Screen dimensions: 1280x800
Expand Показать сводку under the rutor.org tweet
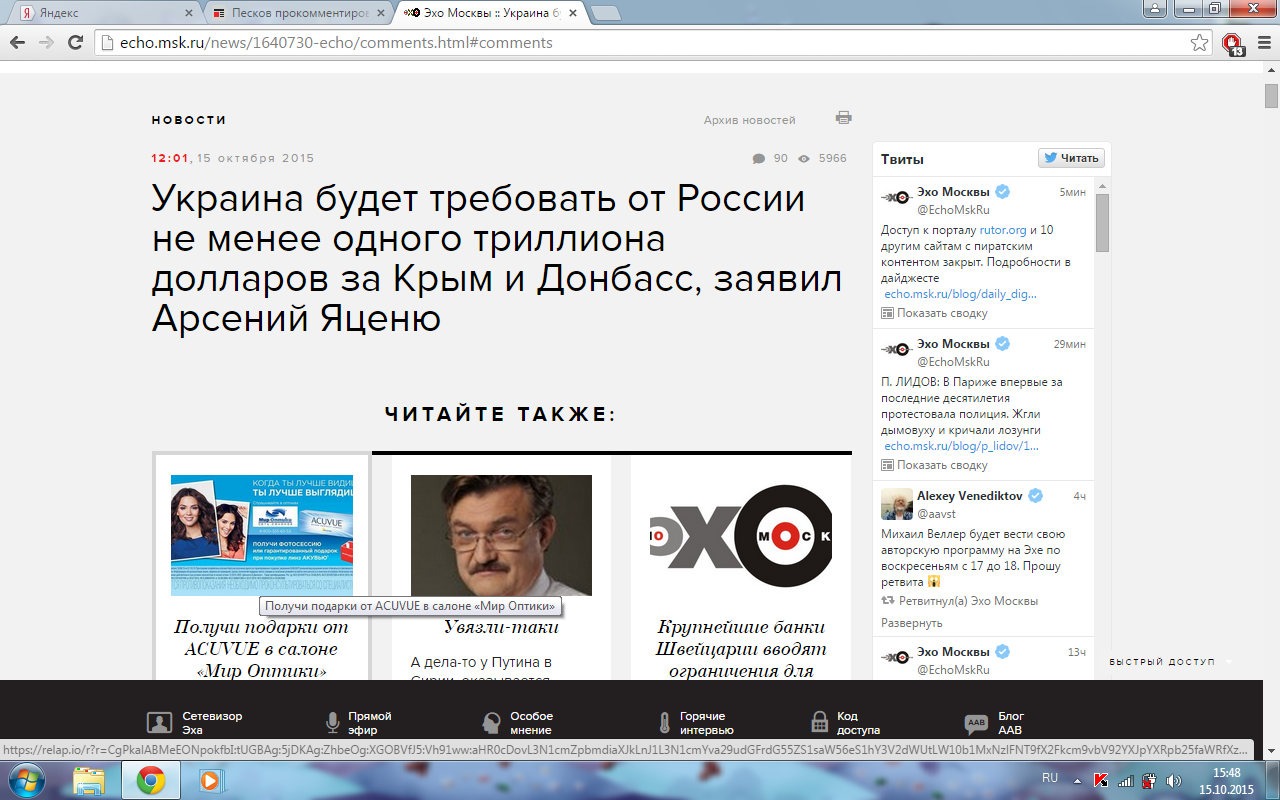934,313
